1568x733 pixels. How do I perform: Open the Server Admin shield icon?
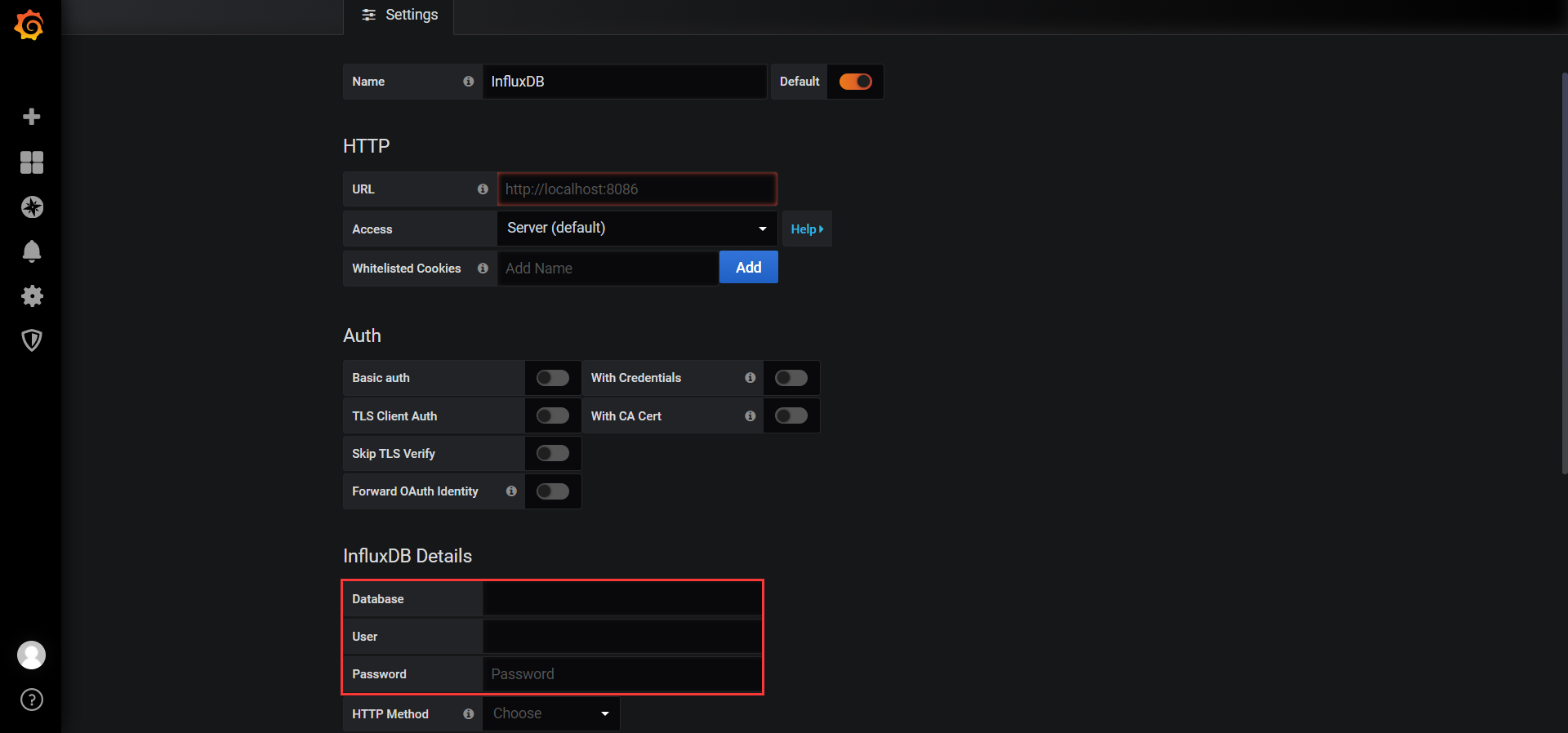tap(32, 340)
